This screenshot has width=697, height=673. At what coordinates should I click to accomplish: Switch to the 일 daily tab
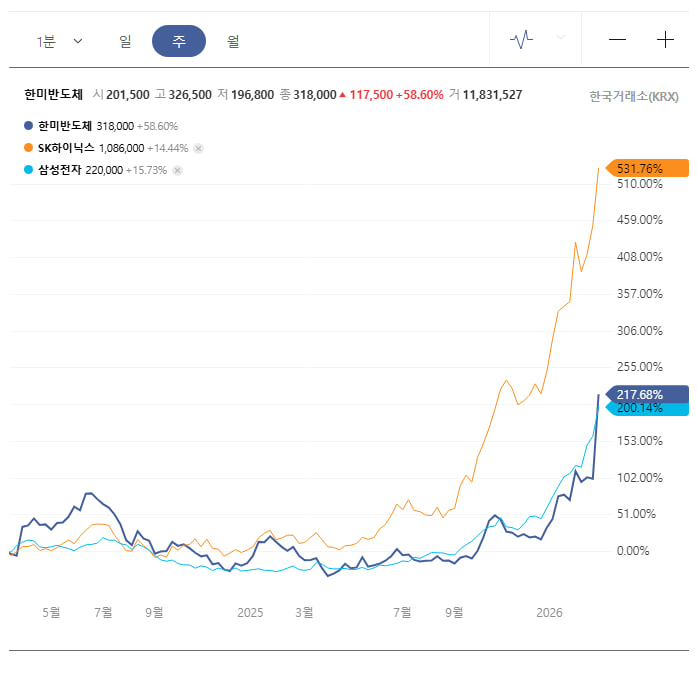click(x=125, y=41)
